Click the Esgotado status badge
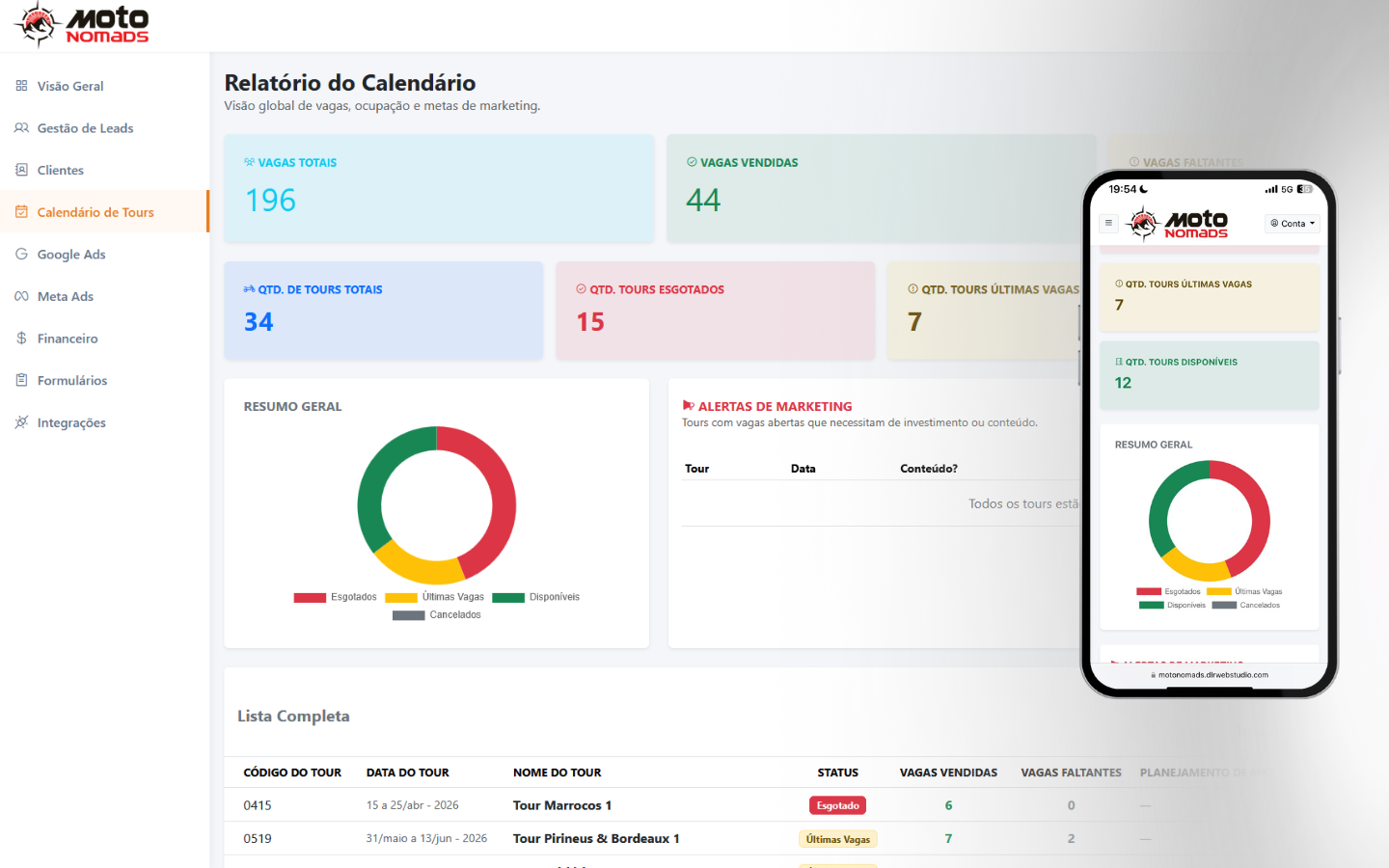 837,804
